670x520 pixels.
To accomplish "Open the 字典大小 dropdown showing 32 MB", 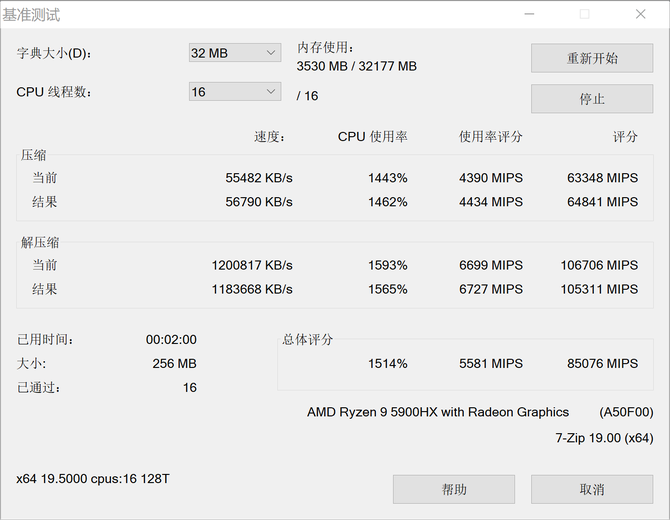I will pos(235,53).
